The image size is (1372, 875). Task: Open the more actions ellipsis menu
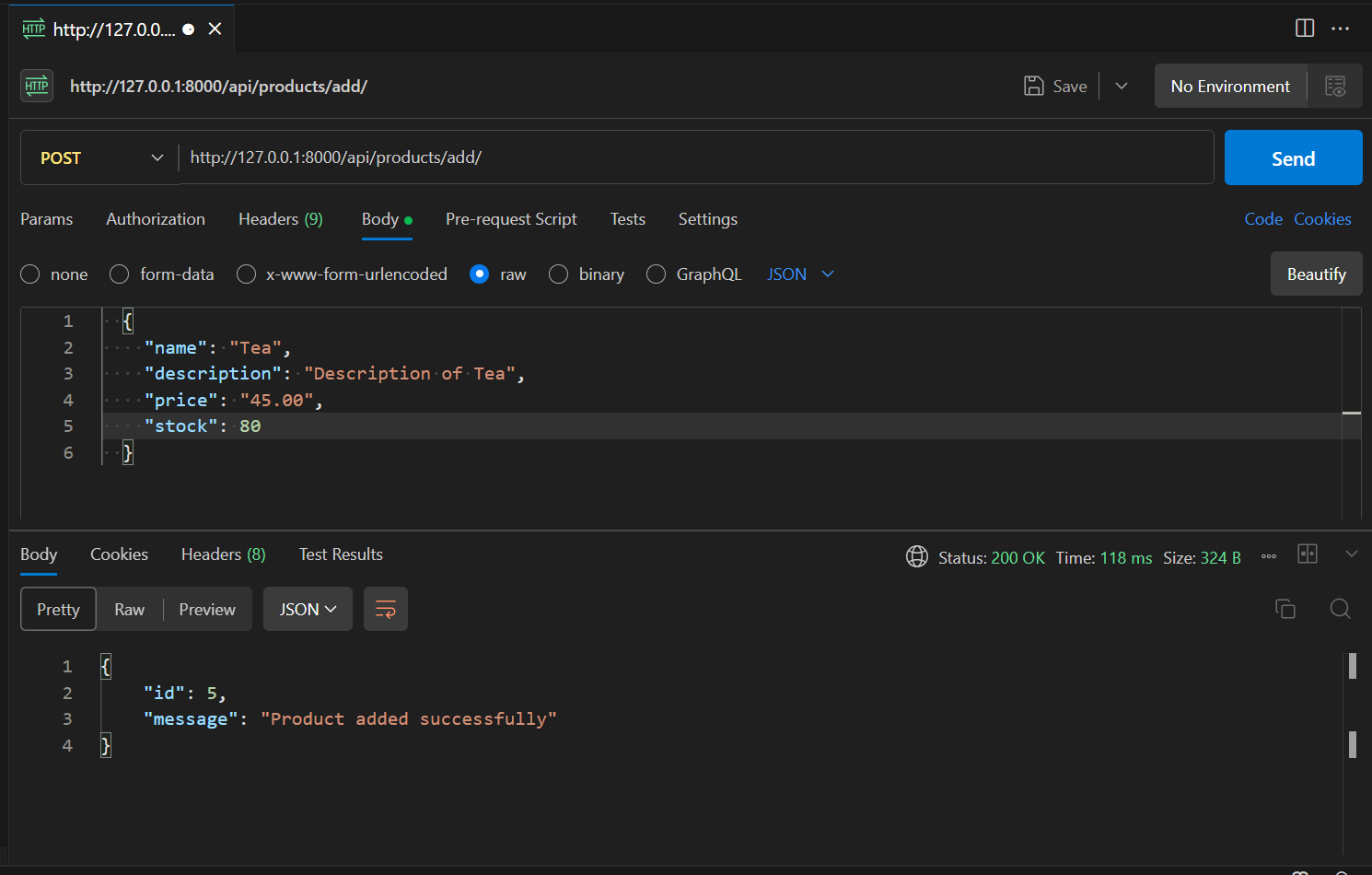[1340, 29]
